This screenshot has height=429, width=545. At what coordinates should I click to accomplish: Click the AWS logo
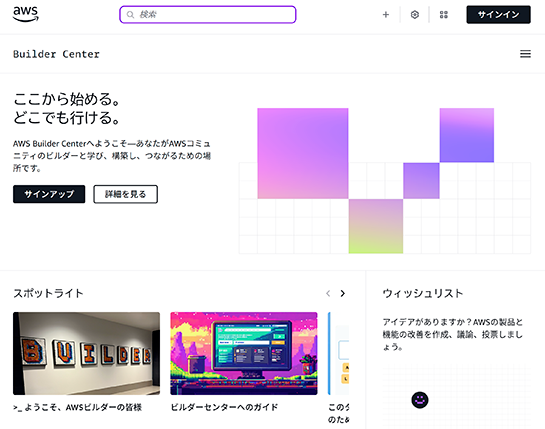(26, 14)
